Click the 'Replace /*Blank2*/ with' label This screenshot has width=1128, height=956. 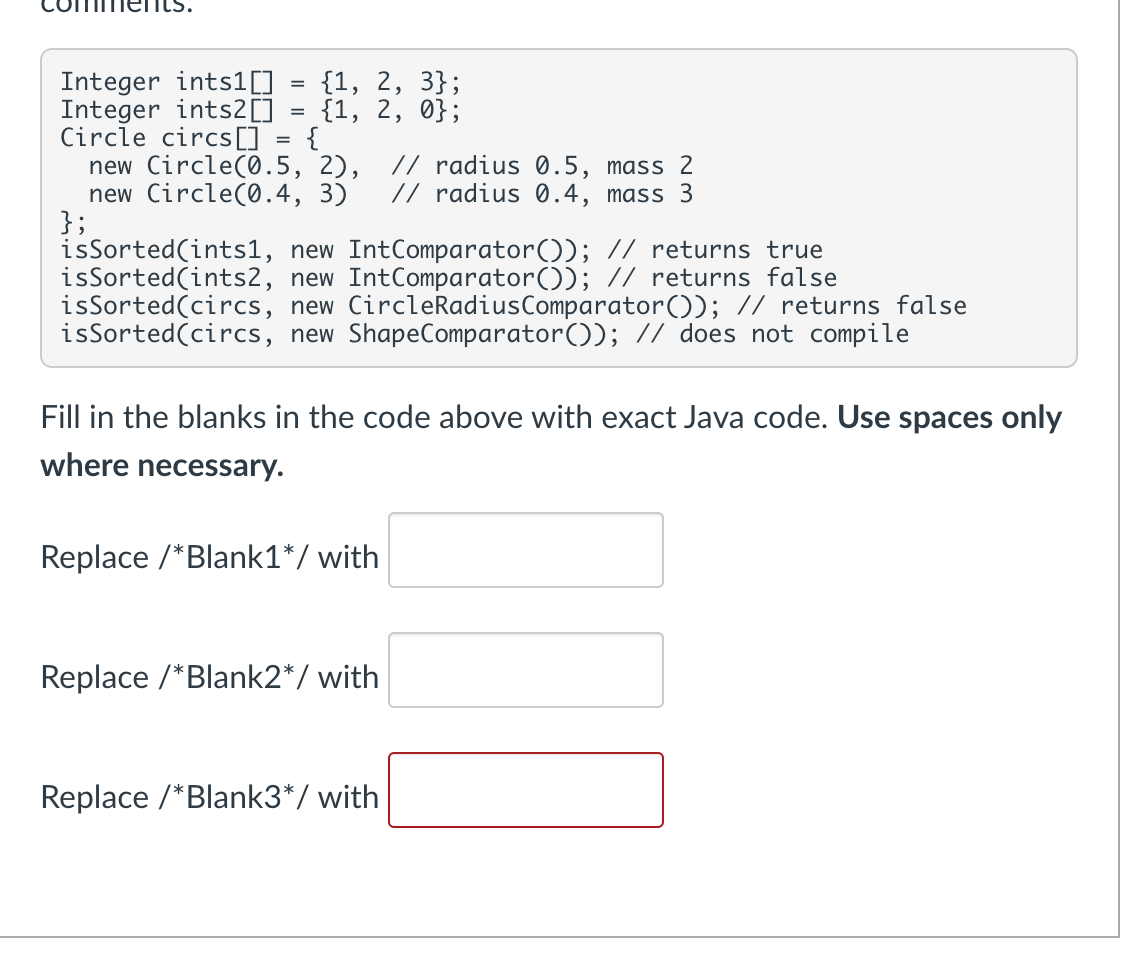tap(209, 678)
